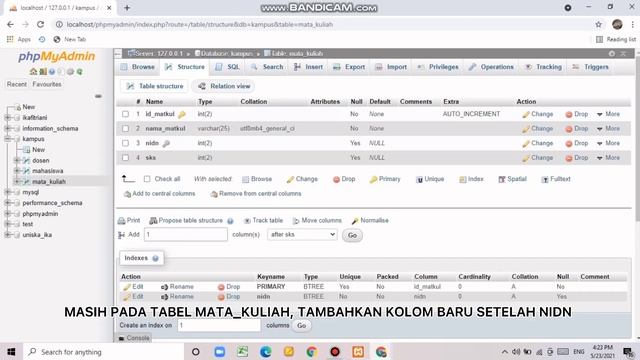Viewport: 640px width, 360px height.
Task: Tick the checkbox for sks column
Action: point(125,158)
